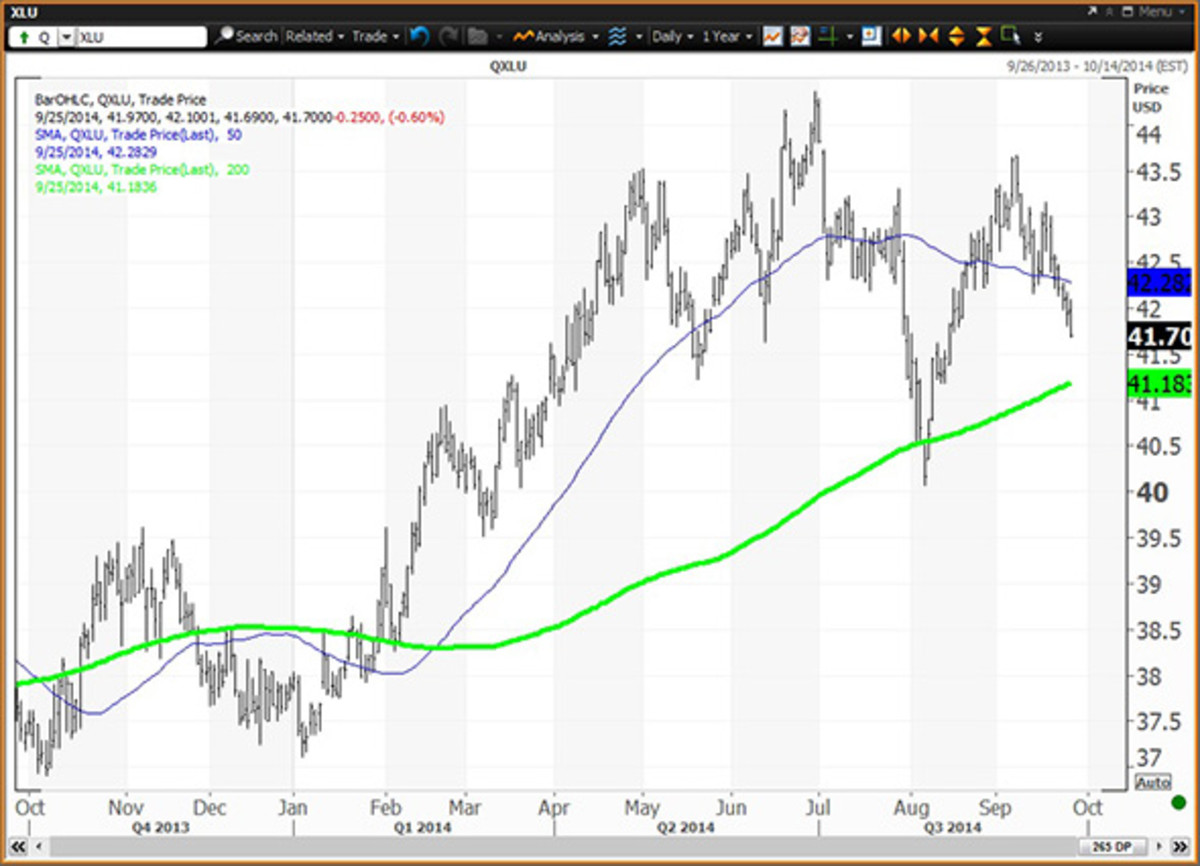1200x866 pixels.
Task: Expand the Q instrument type dropdown arrow
Action: (x=66, y=37)
